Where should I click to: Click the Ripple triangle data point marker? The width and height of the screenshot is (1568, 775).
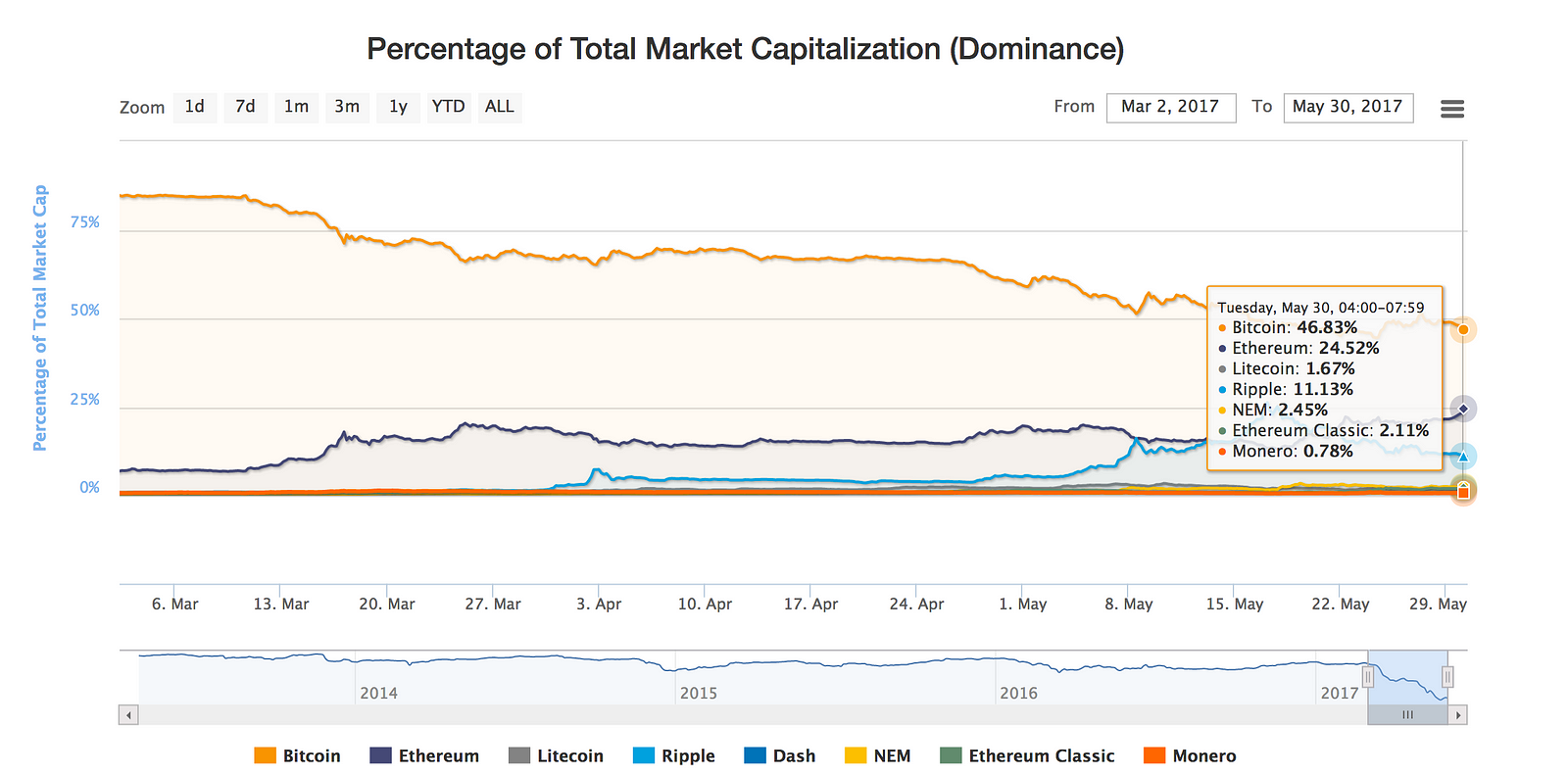coord(1463,457)
